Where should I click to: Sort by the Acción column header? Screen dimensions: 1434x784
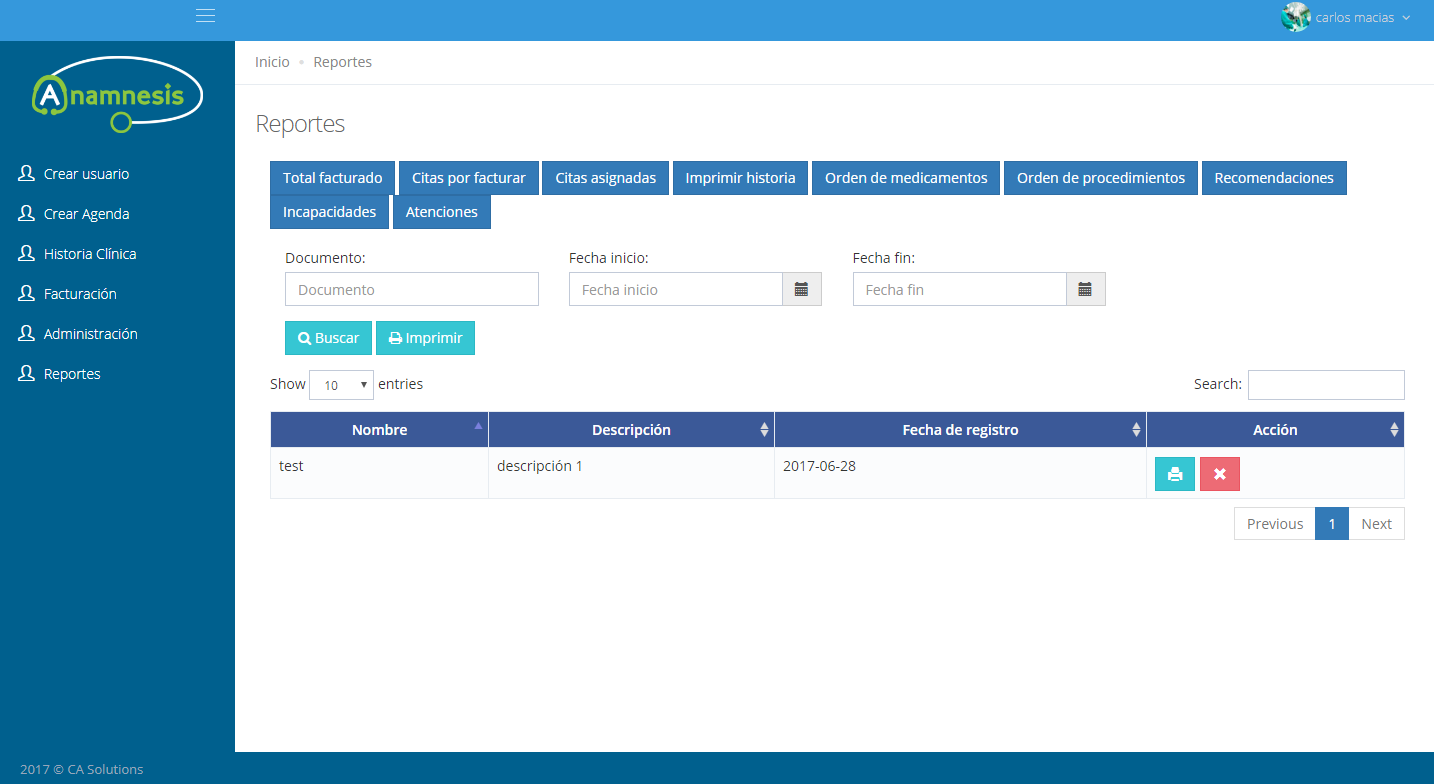(x=1275, y=430)
